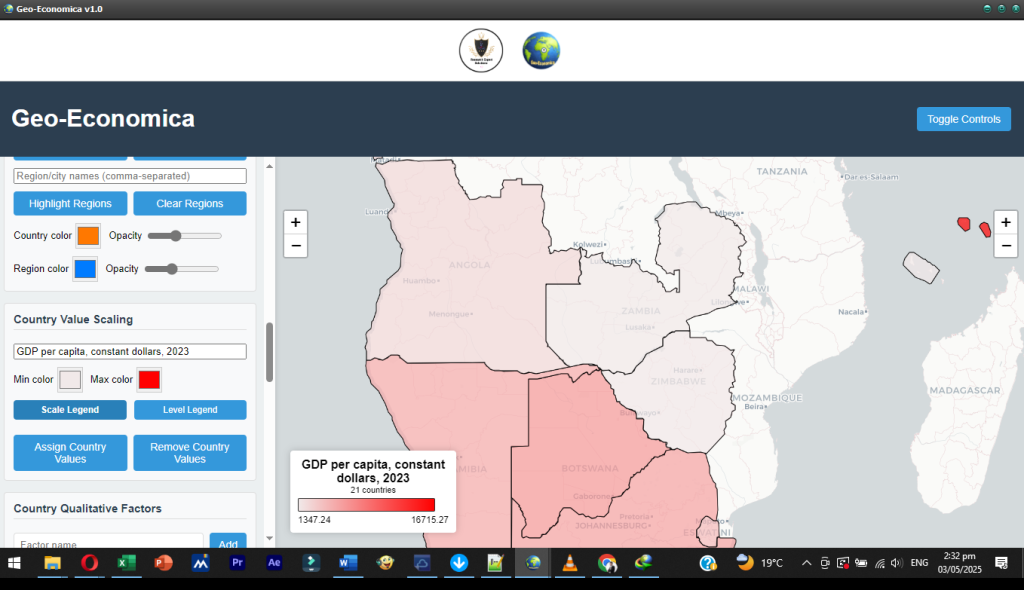
Task: Switch to Level Legend mode
Action: pos(190,410)
